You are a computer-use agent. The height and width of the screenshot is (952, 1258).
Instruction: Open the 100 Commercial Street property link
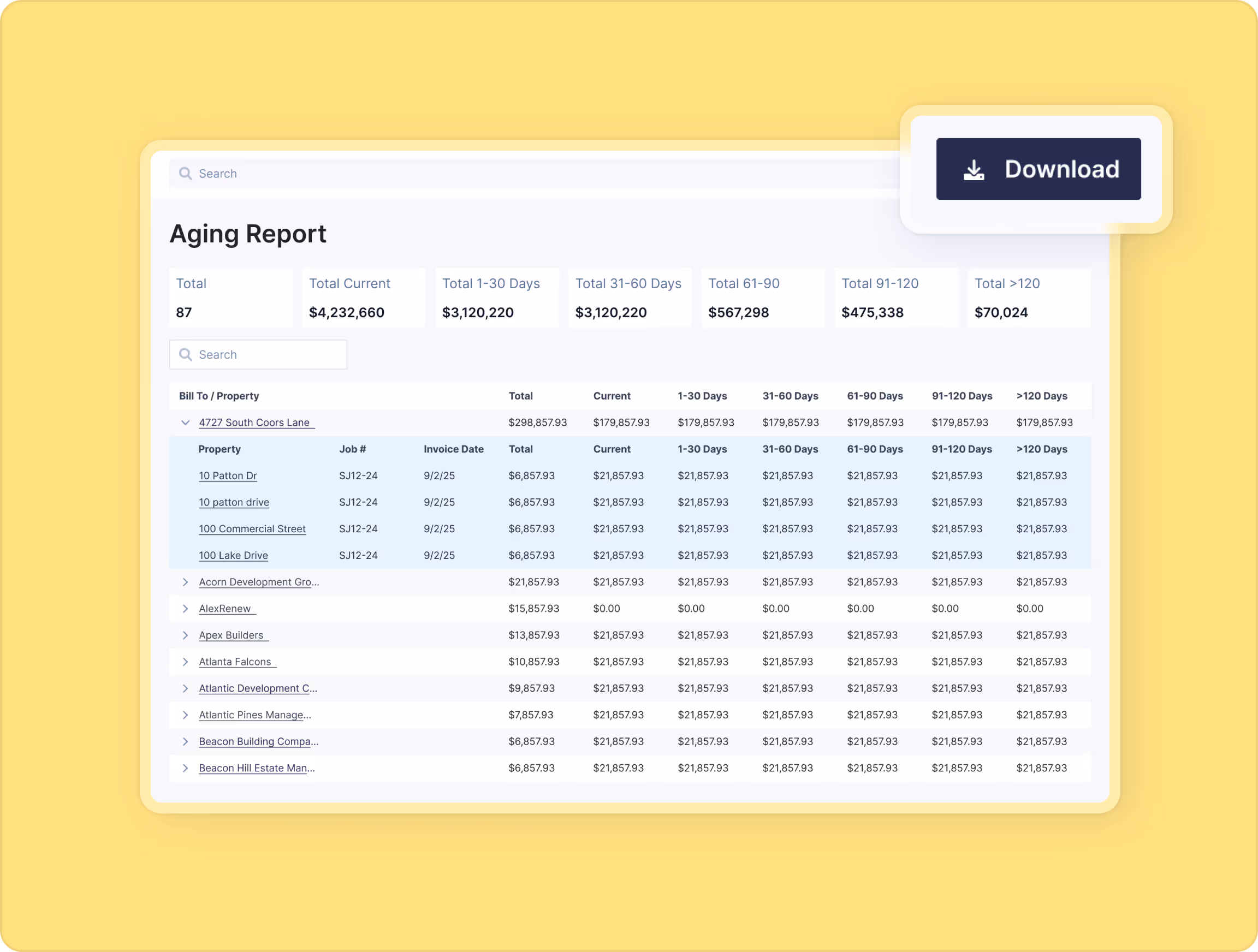[252, 528]
